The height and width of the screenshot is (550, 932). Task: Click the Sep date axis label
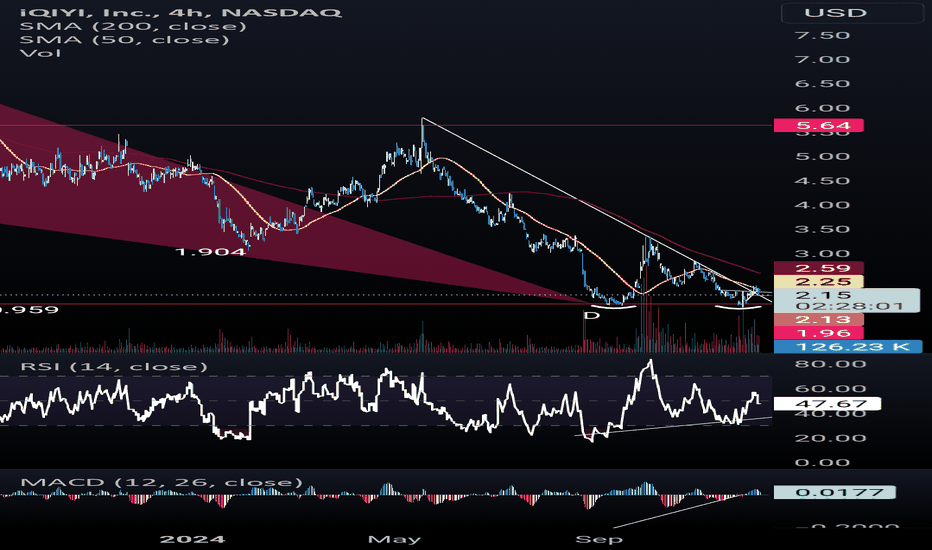[x=599, y=539]
